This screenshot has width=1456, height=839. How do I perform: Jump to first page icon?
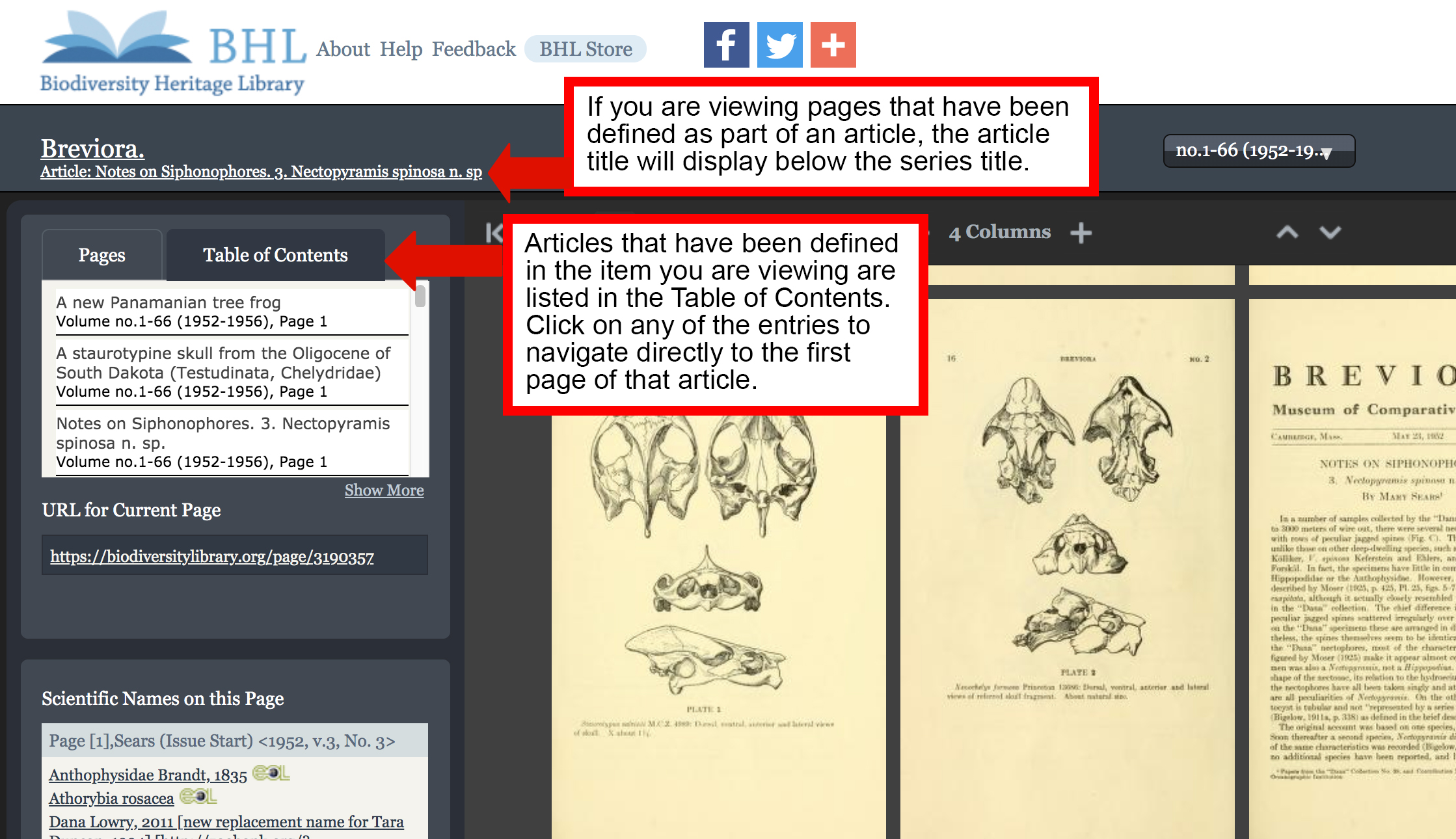(494, 233)
